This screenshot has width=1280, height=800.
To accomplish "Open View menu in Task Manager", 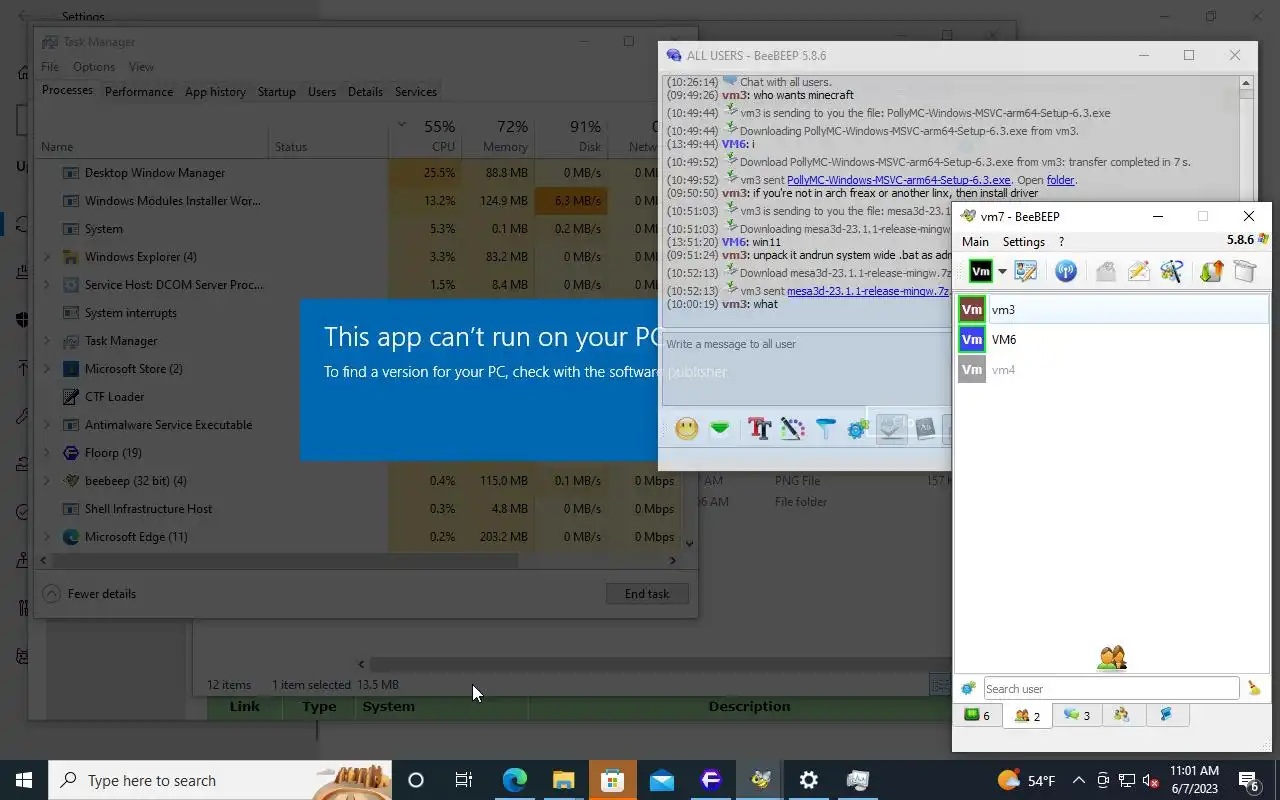I will click(x=141, y=67).
